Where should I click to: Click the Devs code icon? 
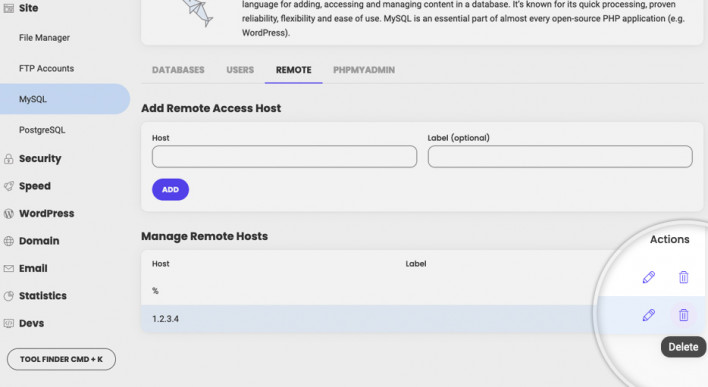point(9,323)
